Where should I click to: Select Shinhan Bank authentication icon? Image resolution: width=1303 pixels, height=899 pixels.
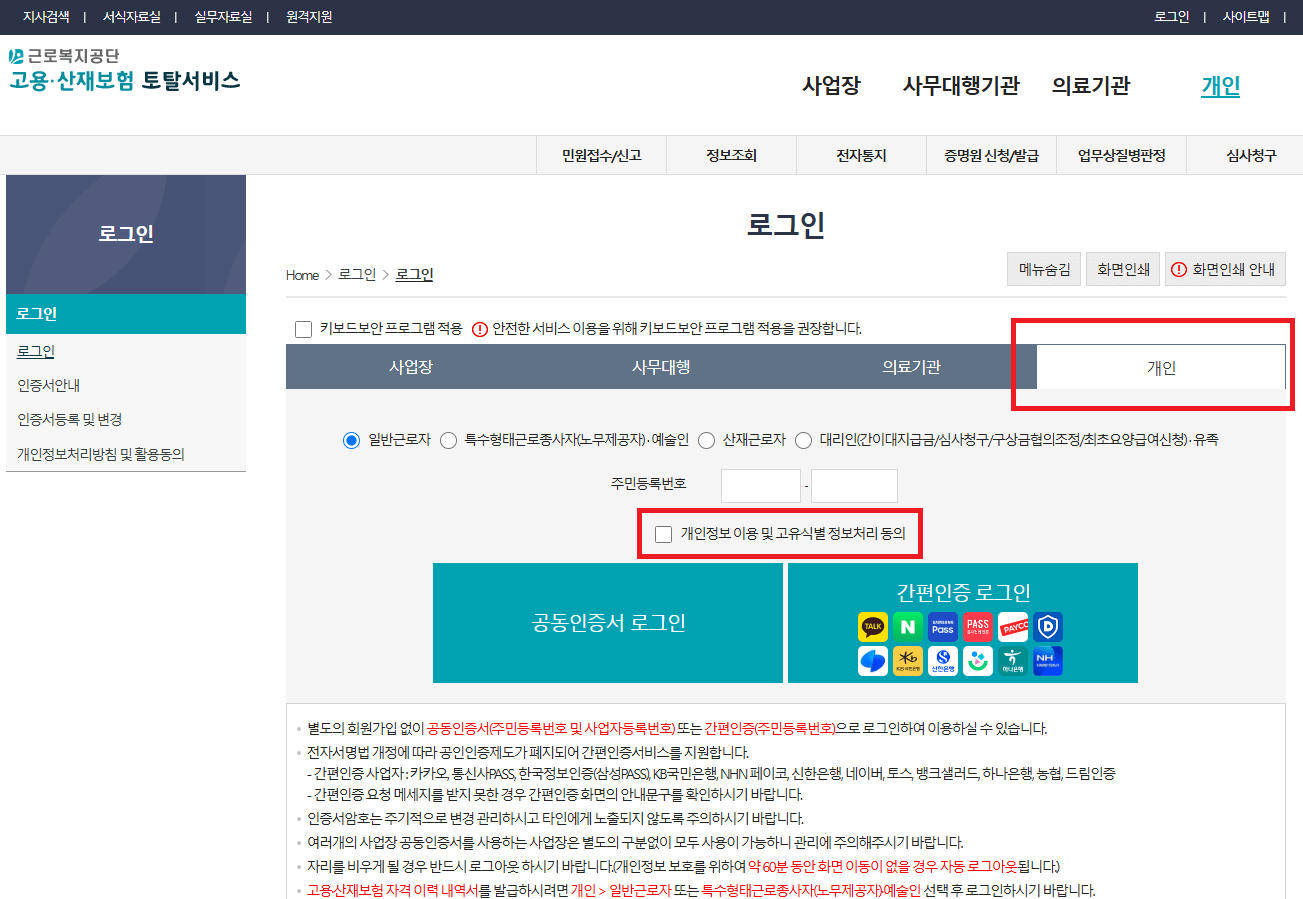[x=942, y=660]
